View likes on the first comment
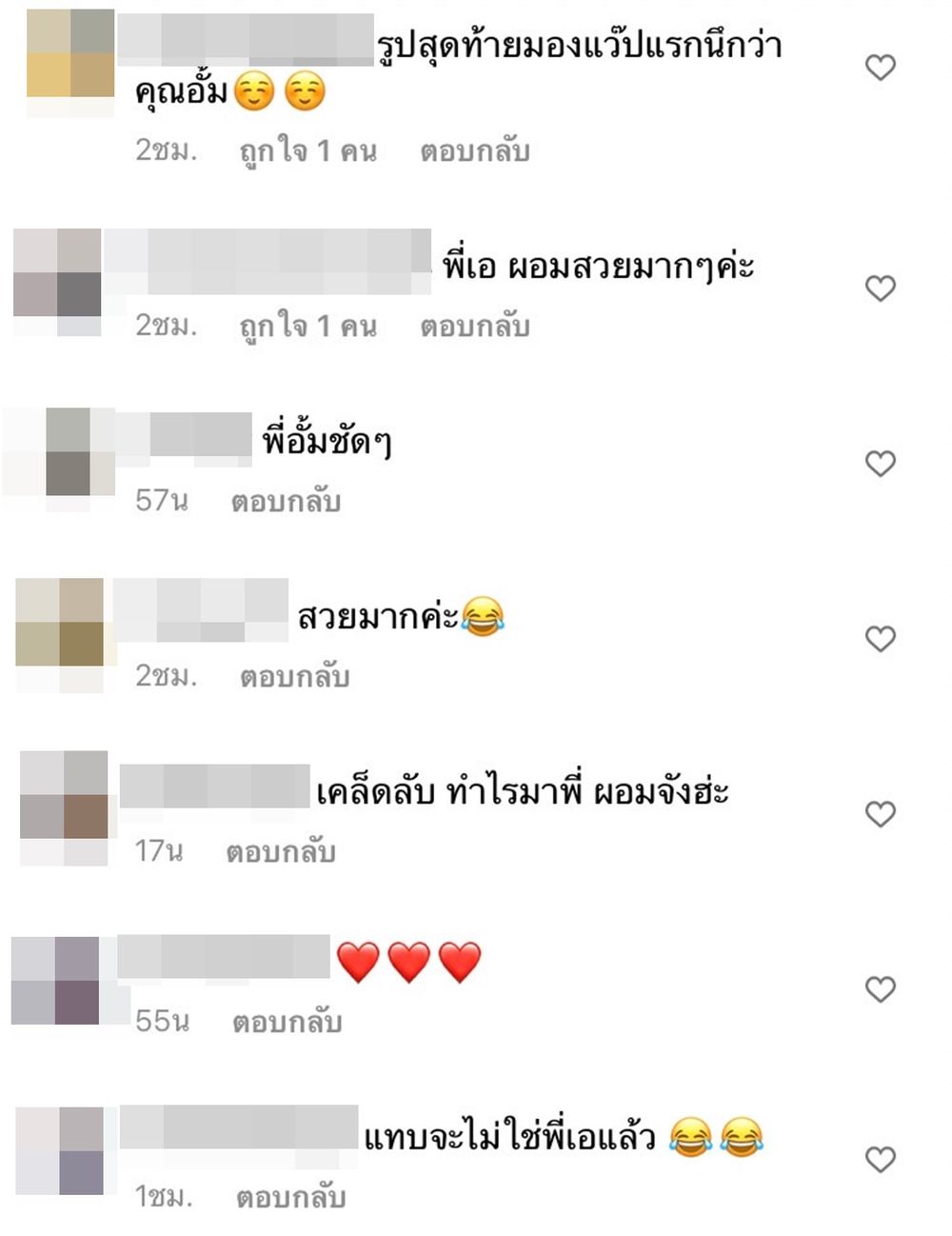Screen dimensions: 952x1236 (x=307, y=151)
